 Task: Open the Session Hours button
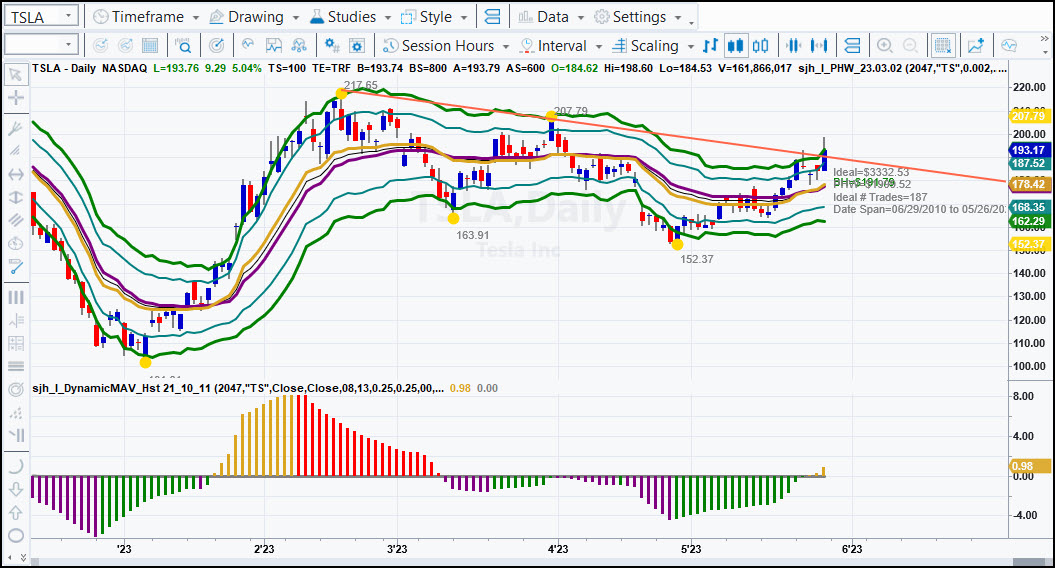(439, 46)
